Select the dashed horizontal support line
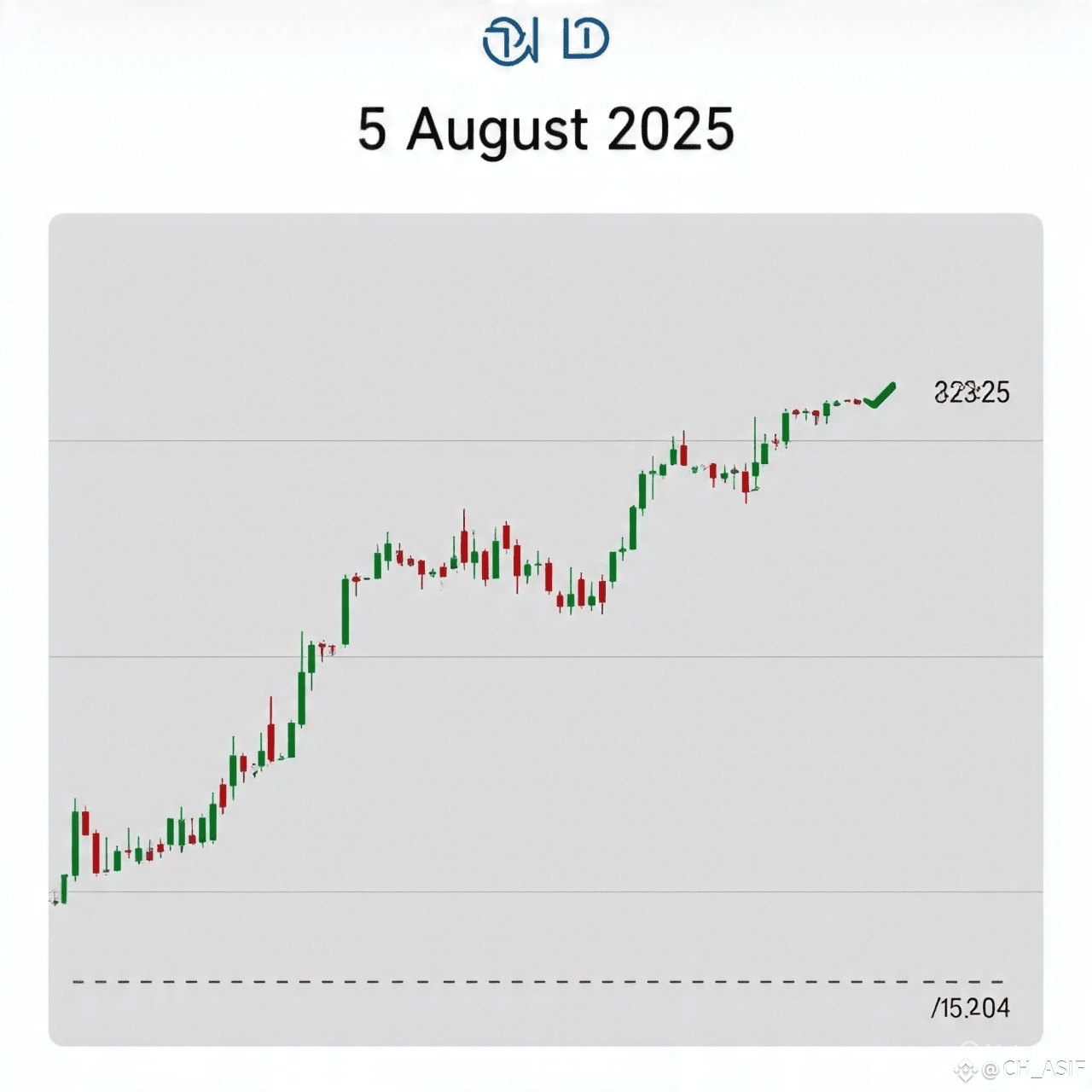The image size is (1092, 1092). tap(537, 982)
